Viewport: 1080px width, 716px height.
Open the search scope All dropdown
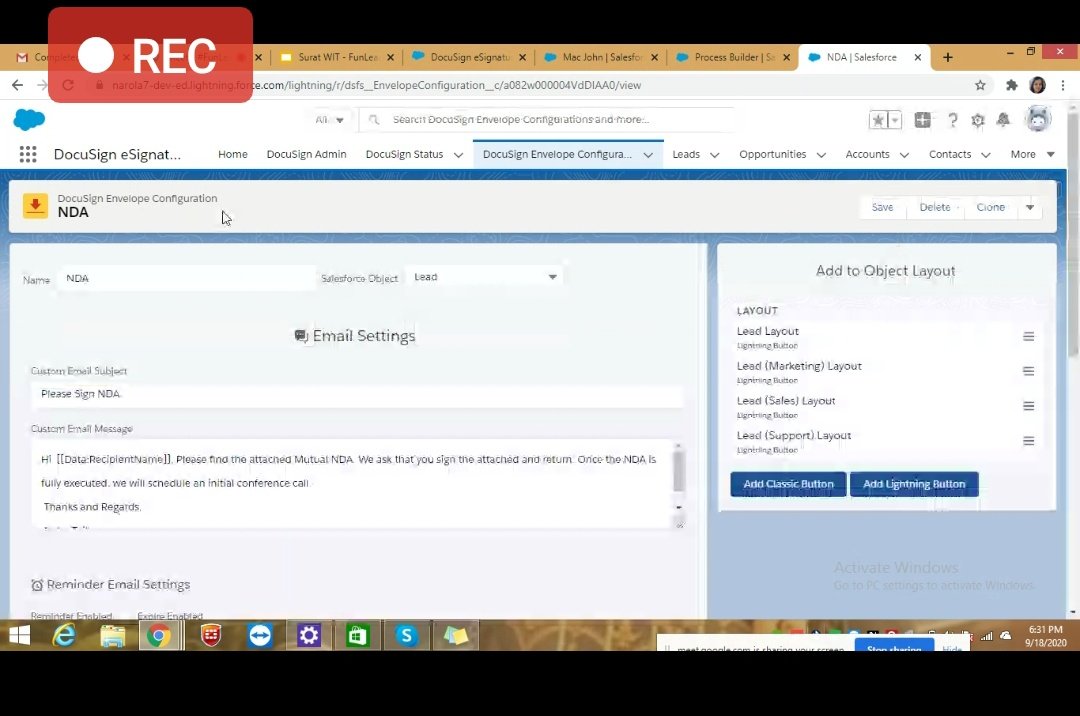tap(329, 120)
